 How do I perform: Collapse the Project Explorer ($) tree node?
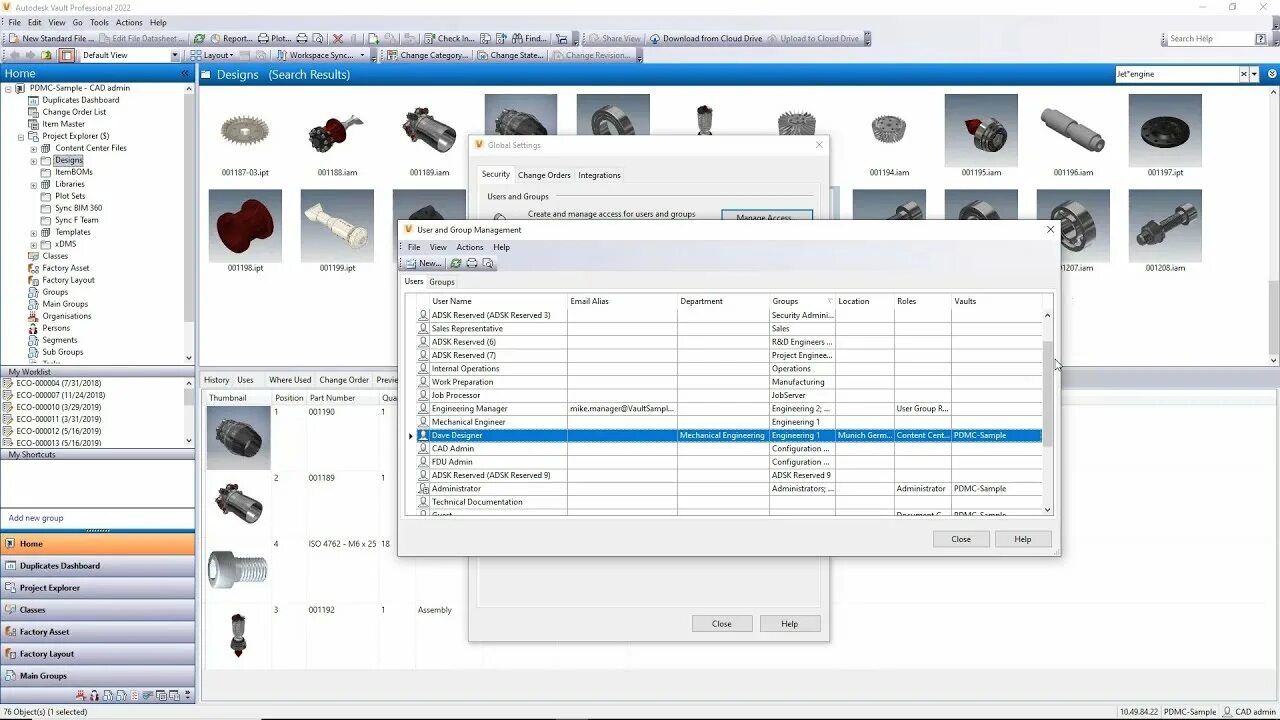click(x=21, y=136)
